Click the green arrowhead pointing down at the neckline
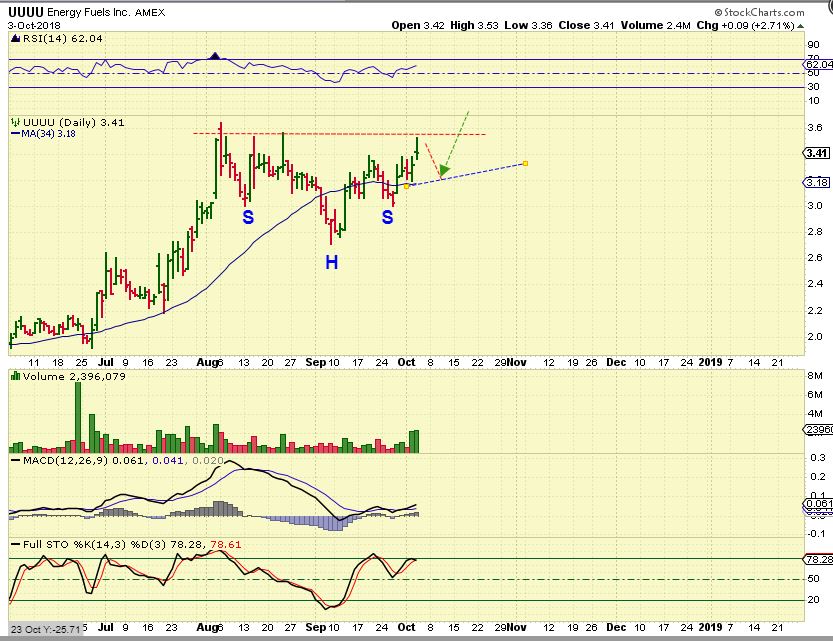833x641 pixels. pyautogui.click(x=442, y=172)
